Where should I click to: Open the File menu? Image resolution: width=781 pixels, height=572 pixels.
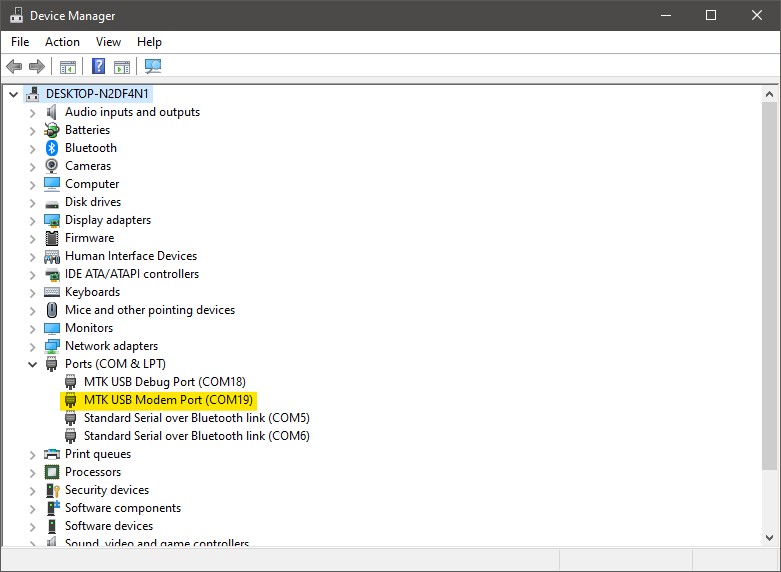[x=20, y=42]
